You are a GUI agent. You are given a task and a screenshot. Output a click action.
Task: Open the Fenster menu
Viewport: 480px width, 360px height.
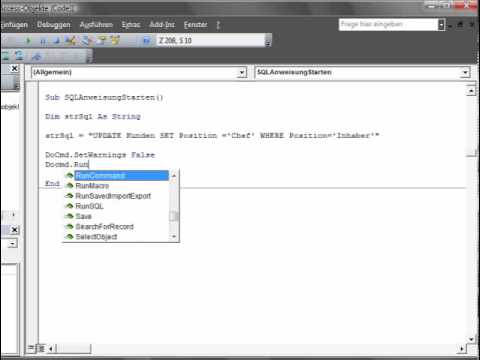pyautogui.click(x=196, y=25)
